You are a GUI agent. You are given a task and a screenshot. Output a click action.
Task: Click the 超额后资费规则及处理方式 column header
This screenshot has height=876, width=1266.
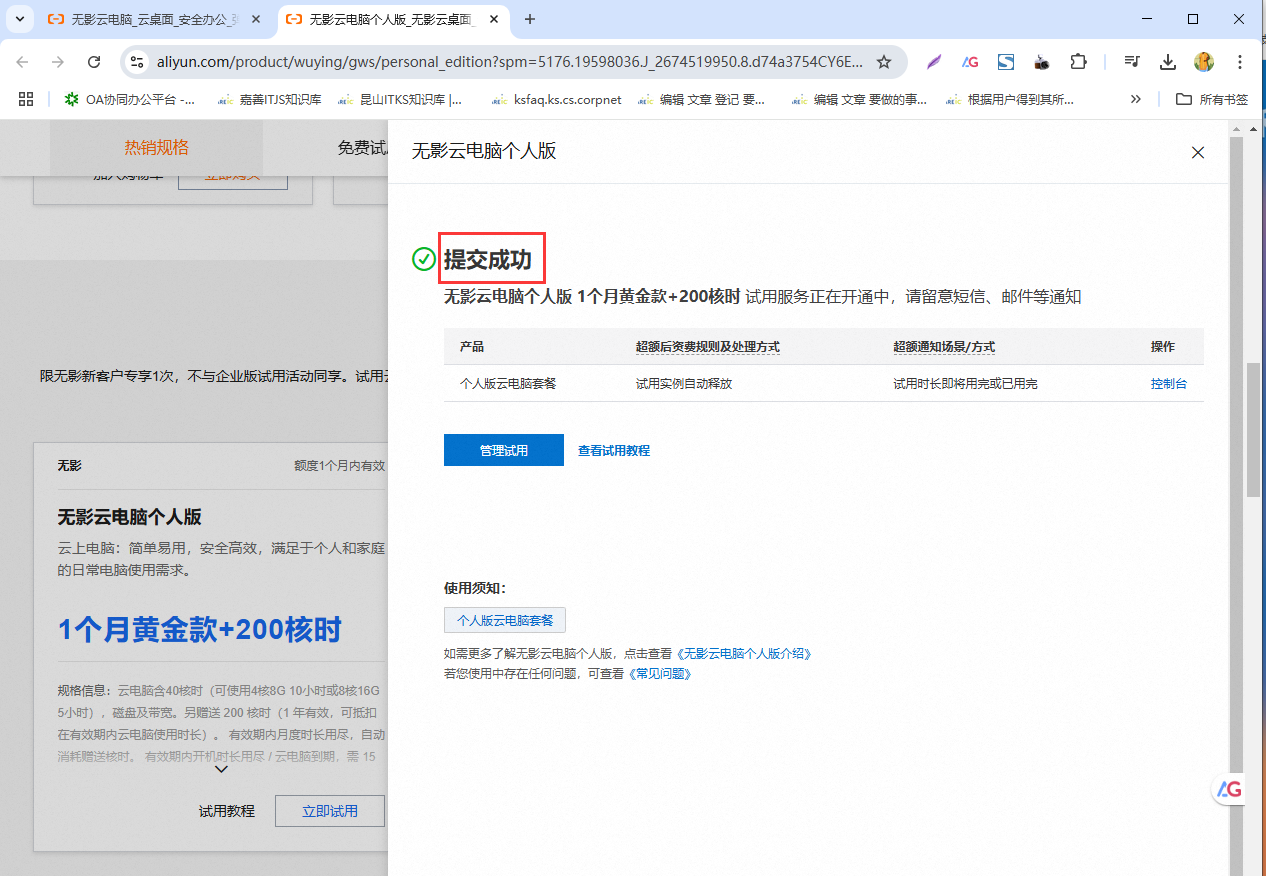coord(708,347)
